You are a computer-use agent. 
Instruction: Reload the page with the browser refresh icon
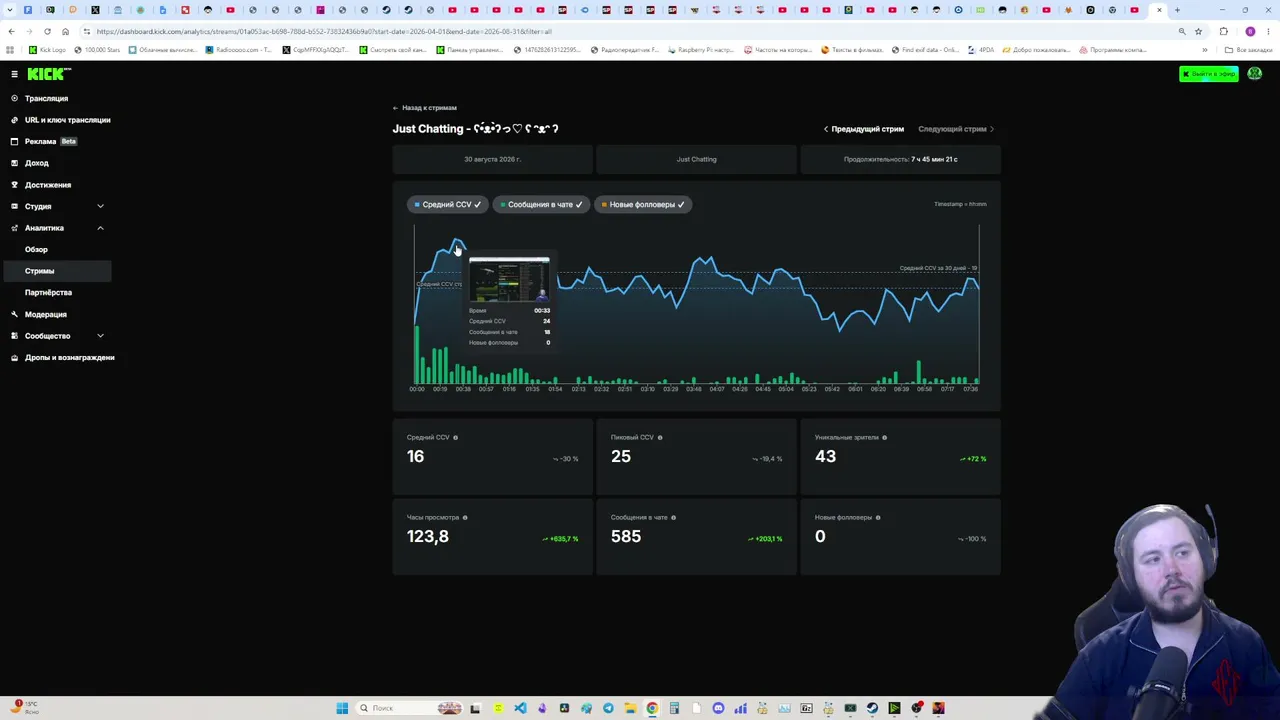click(x=47, y=31)
